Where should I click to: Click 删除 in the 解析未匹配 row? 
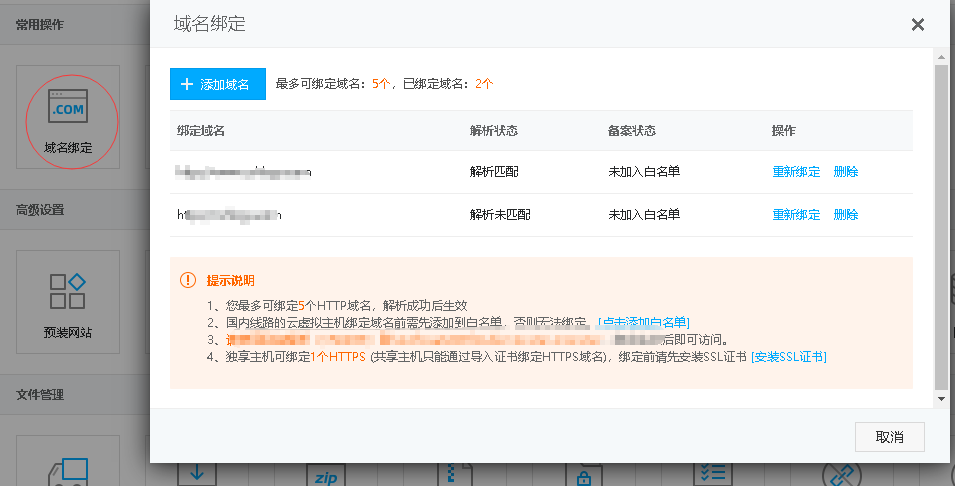(845, 214)
